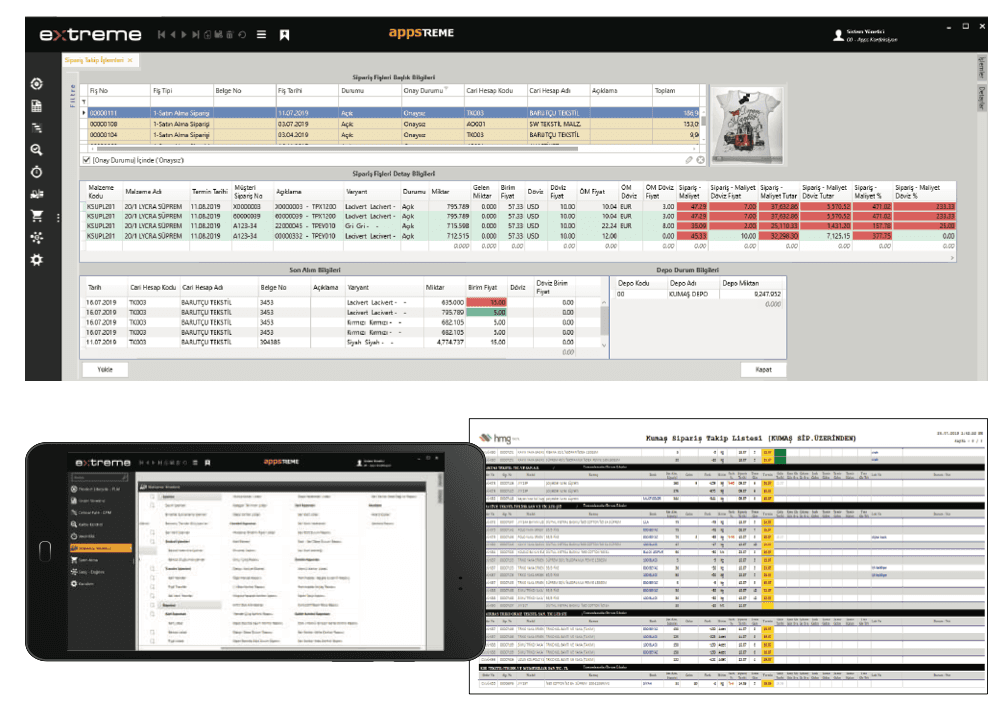This screenshot has width=994, height=705.
Task: Expand the selected row indicator arrow
Action: pyautogui.click(x=84, y=113)
